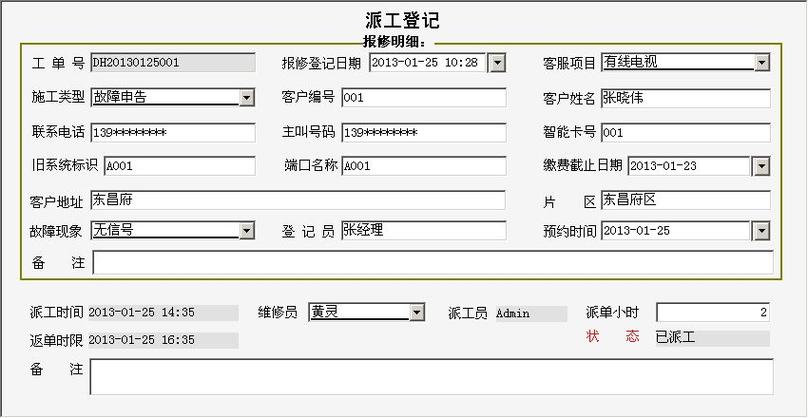Screen dimensions: 808x418
Task: Open the 维修员 dropdown arrow
Action: tap(417, 312)
